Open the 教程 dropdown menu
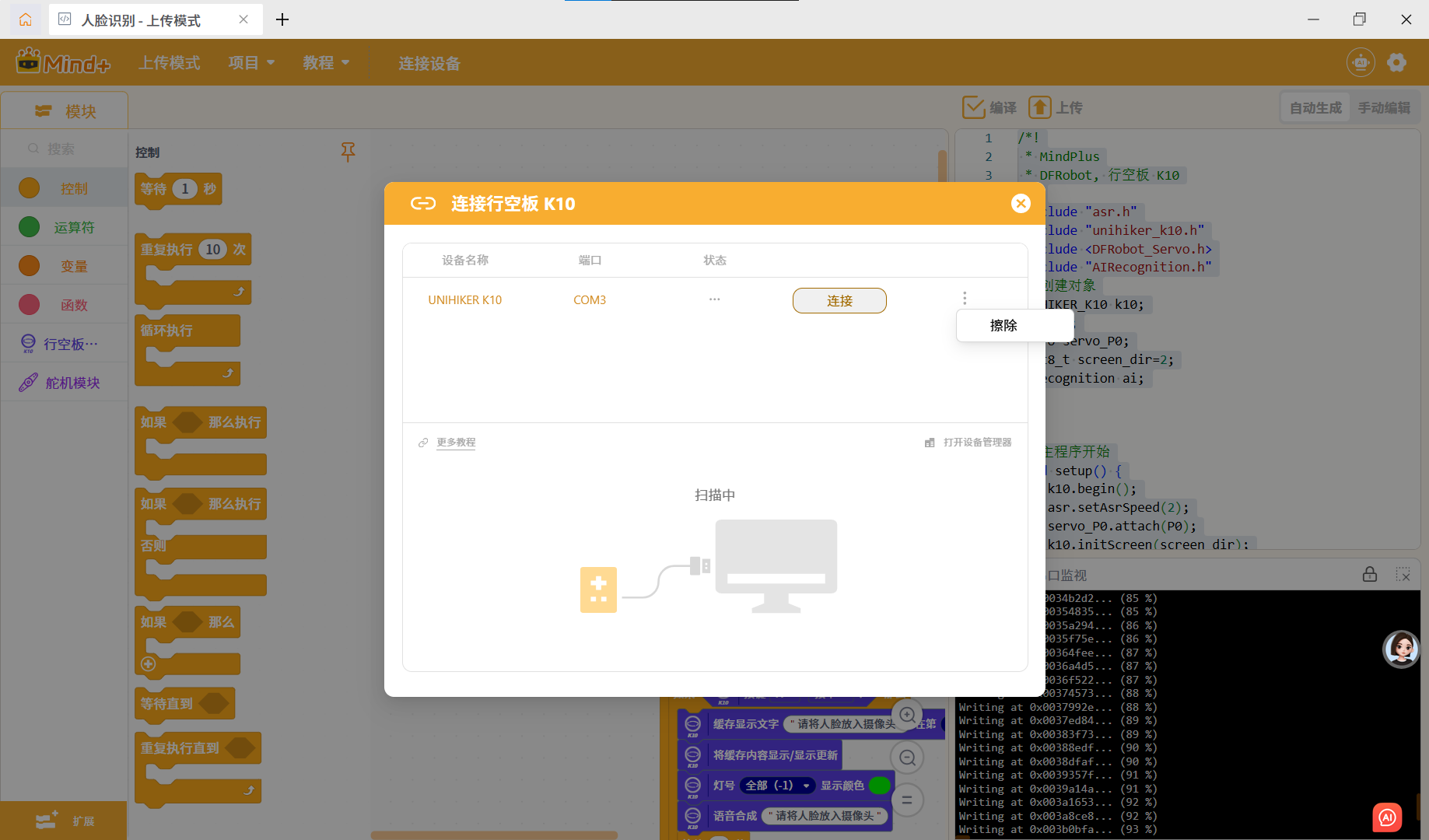 tap(325, 62)
